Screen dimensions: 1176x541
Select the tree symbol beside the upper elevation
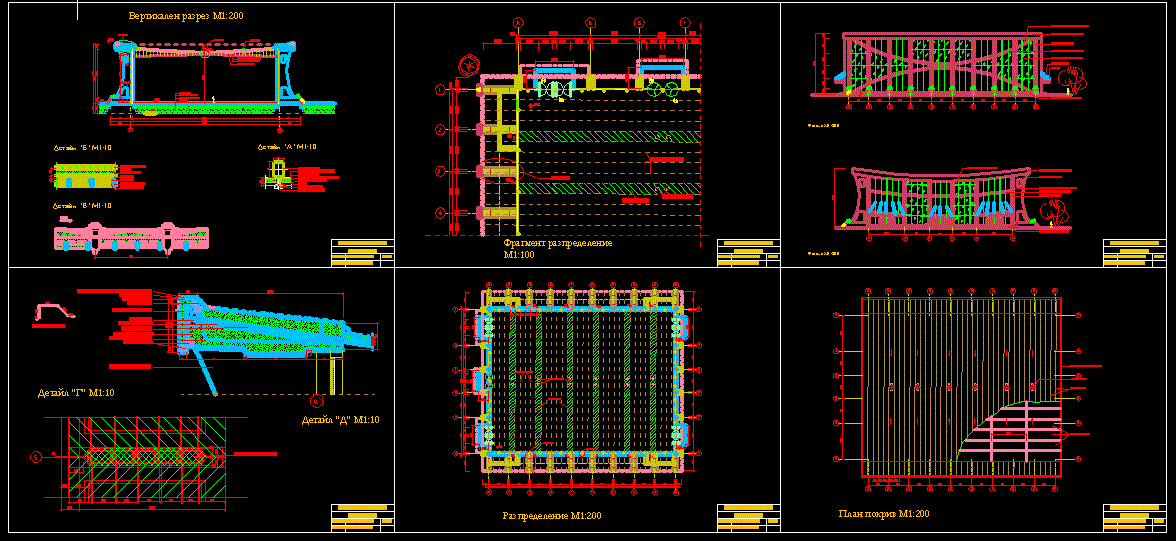click(1072, 79)
